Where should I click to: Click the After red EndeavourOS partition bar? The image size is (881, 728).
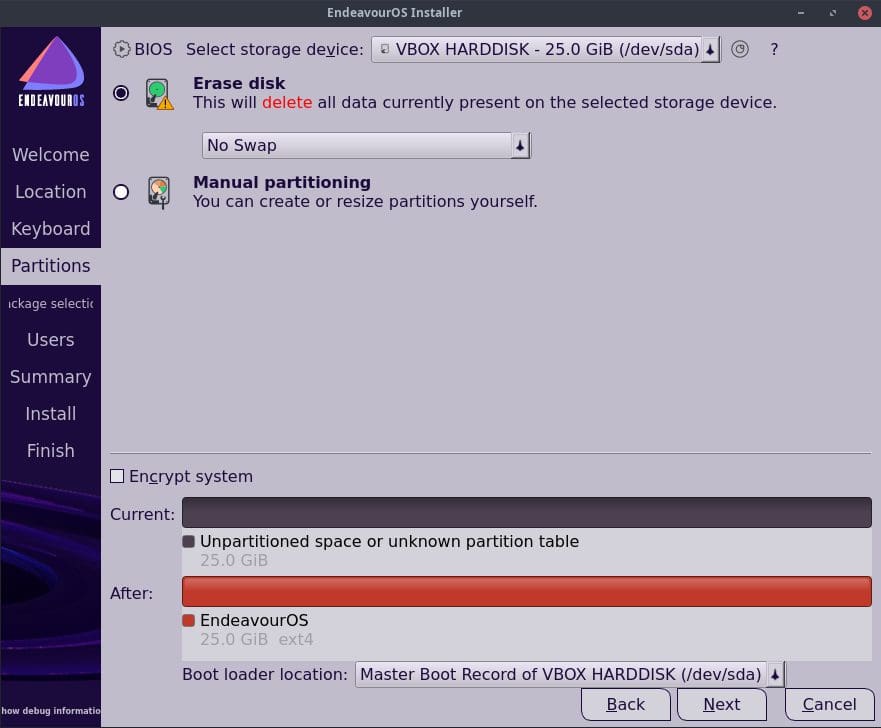click(526, 592)
